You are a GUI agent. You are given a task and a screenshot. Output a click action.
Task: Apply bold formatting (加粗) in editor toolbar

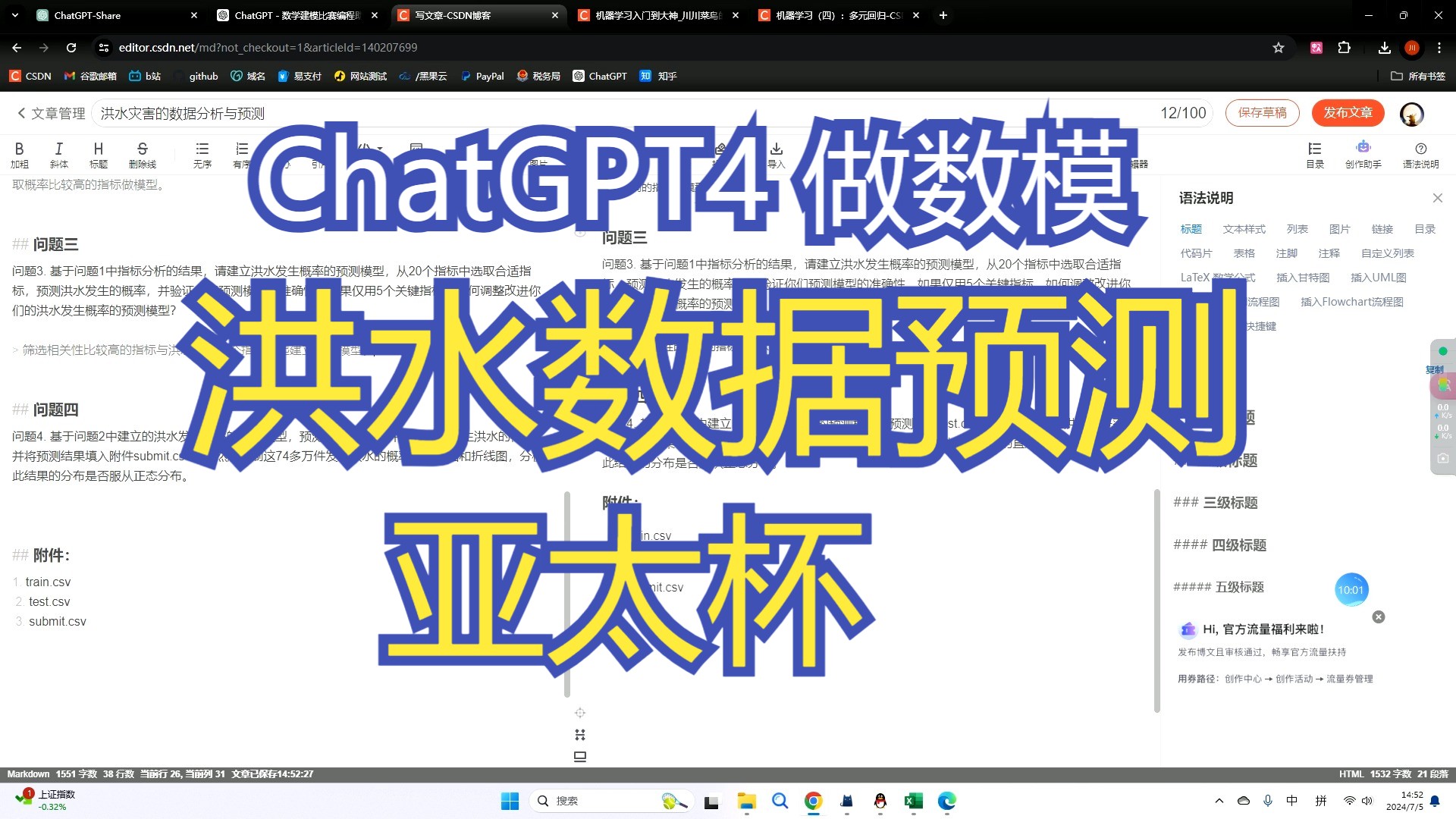click(19, 154)
